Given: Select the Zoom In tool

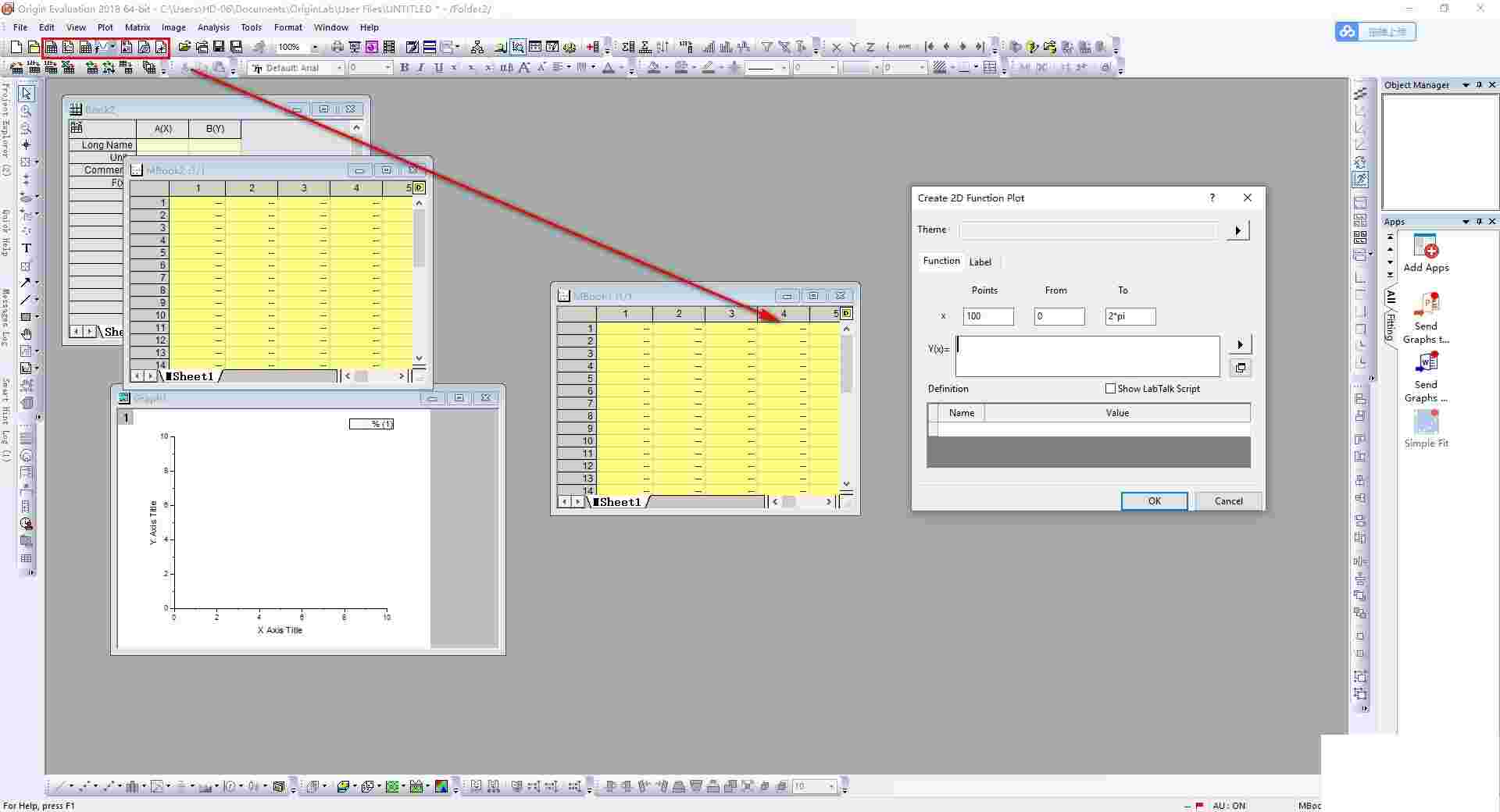Looking at the screenshot, I should coord(26,111).
